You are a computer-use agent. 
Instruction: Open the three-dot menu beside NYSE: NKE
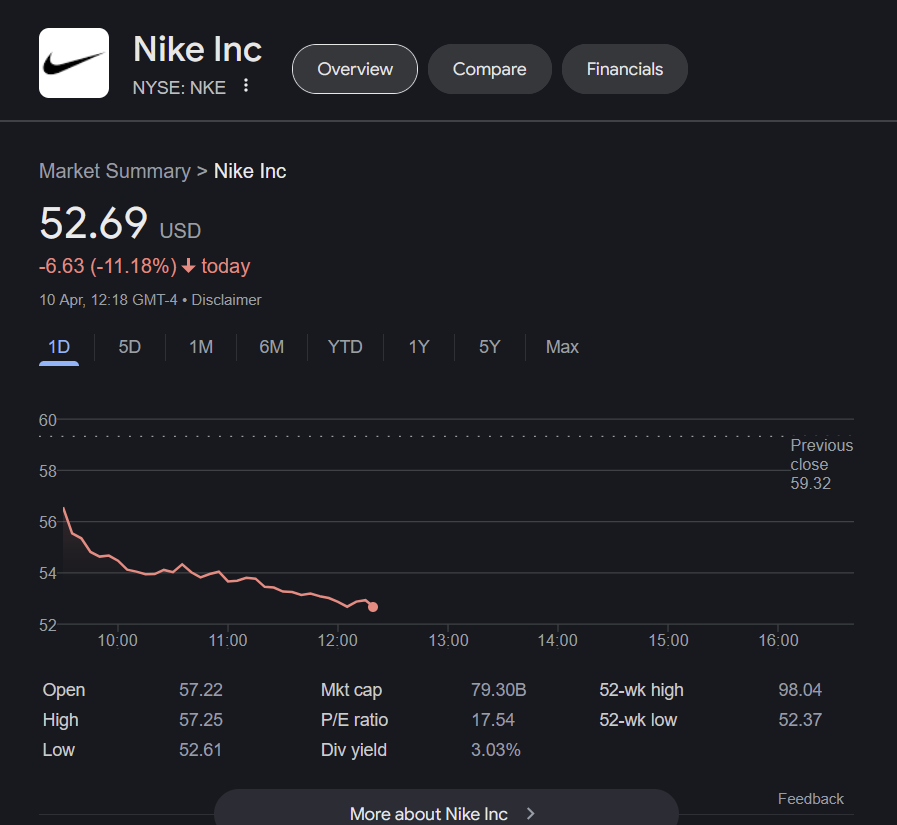pos(246,85)
